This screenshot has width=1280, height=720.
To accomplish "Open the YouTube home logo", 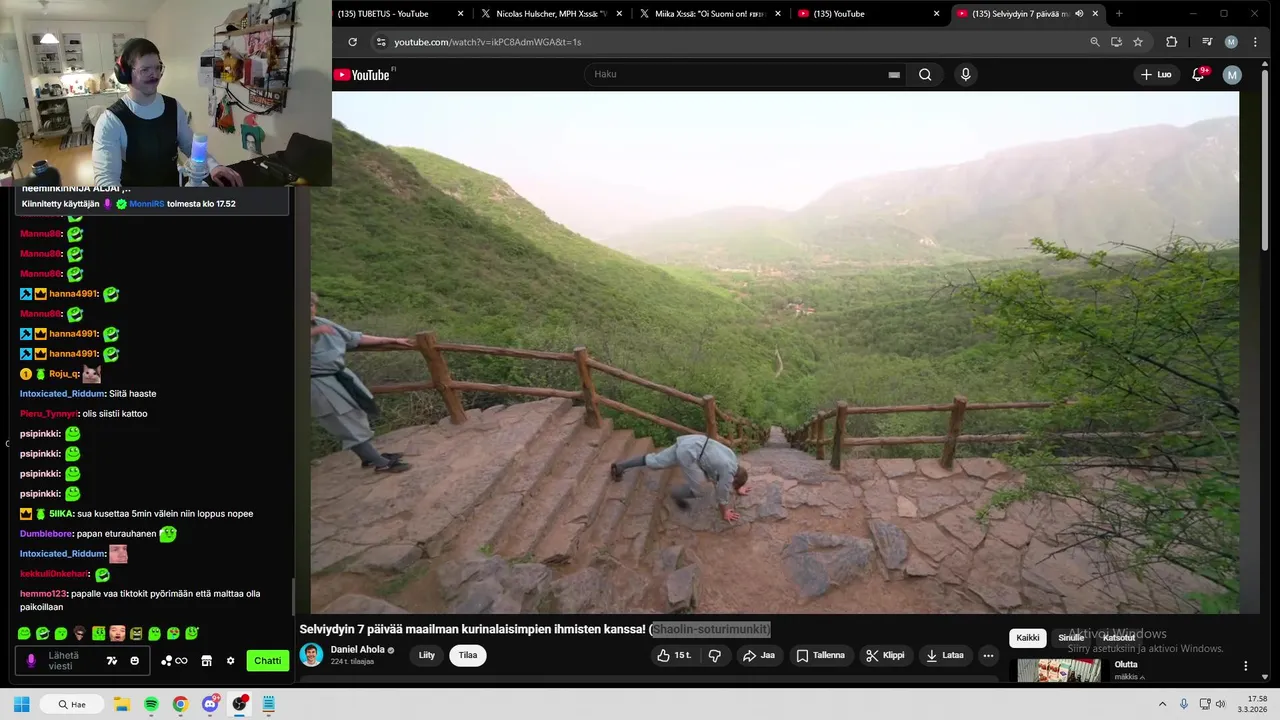I will click(361, 75).
